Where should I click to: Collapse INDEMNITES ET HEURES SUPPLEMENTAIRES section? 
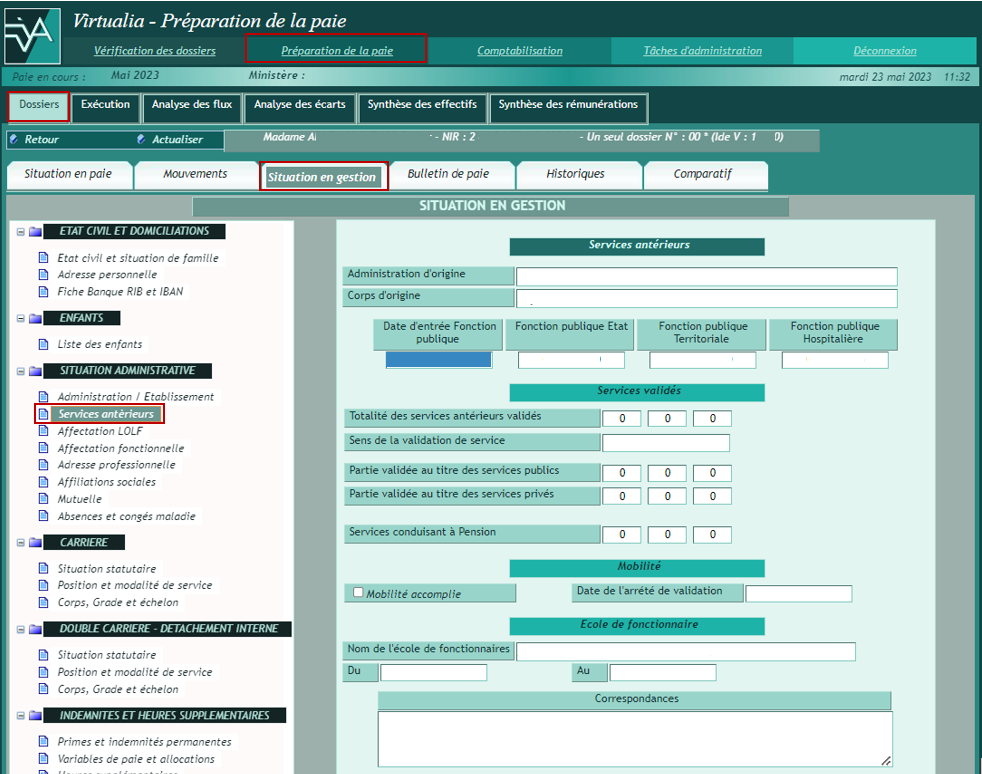pos(20,716)
